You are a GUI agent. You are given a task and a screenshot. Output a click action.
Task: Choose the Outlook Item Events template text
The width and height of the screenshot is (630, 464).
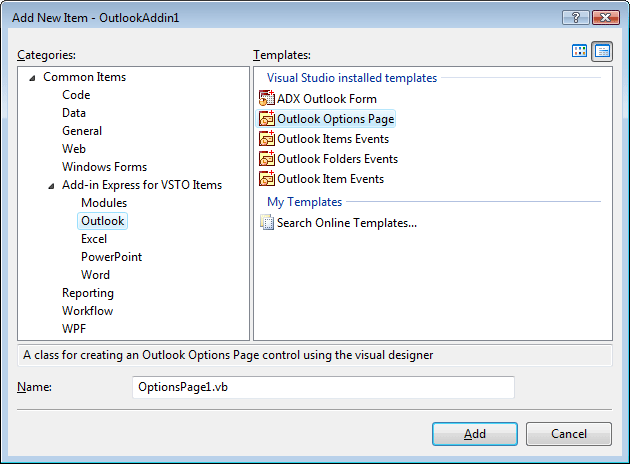point(330,179)
